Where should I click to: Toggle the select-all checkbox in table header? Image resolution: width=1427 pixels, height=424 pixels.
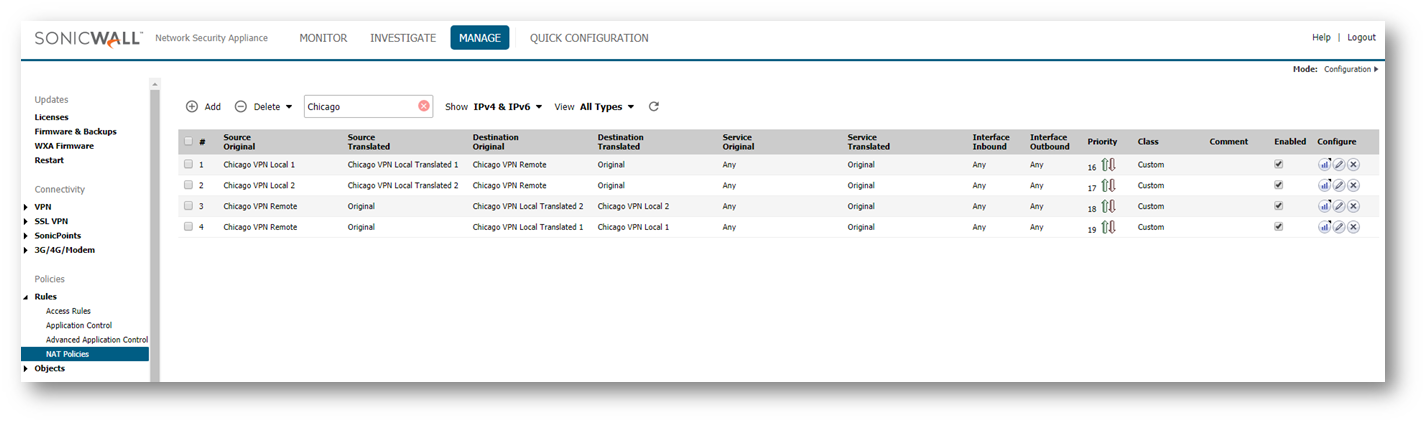[x=188, y=141]
